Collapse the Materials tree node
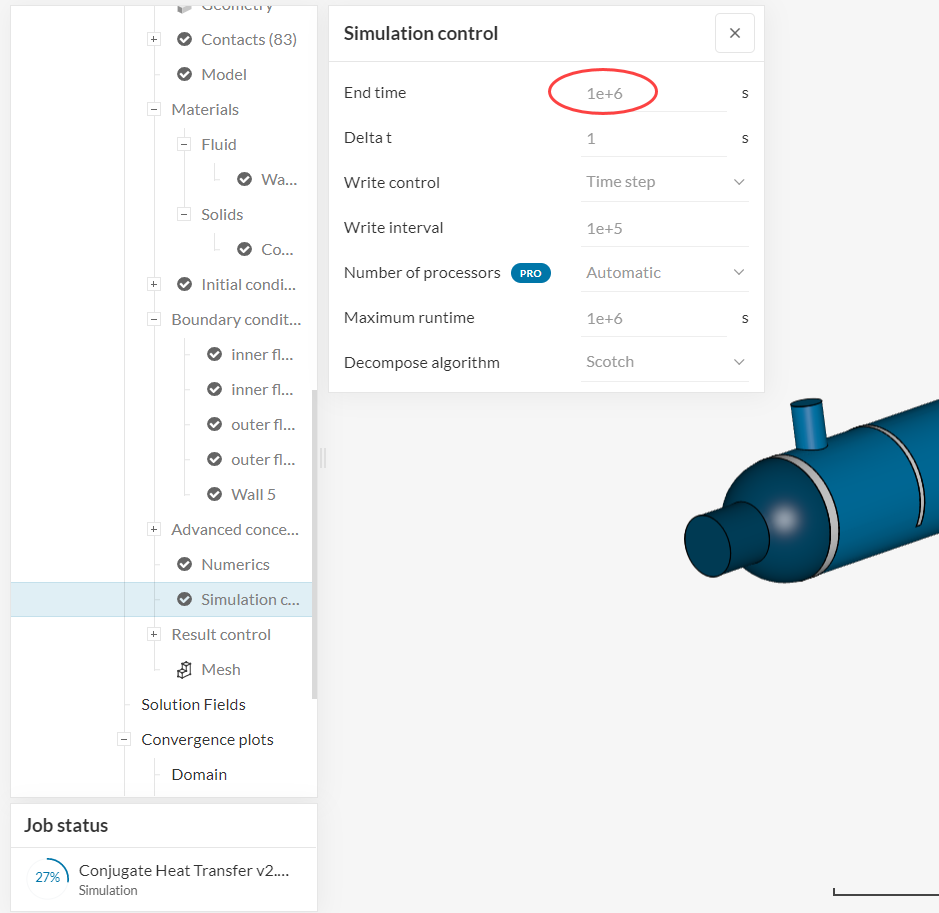The height and width of the screenshot is (913, 939). [154, 110]
